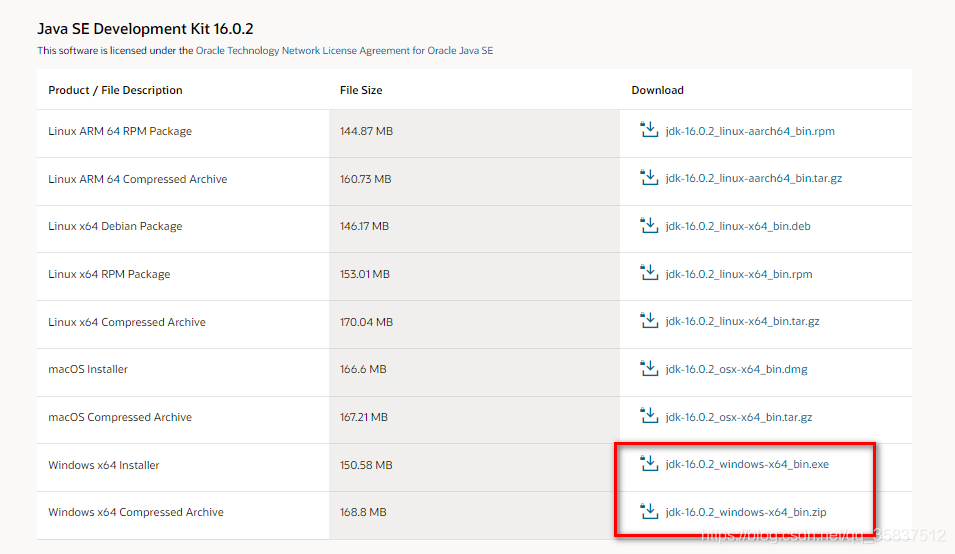955x554 pixels.
Task: Click file size '168.8 MB'
Action: (x=363, y=513)
